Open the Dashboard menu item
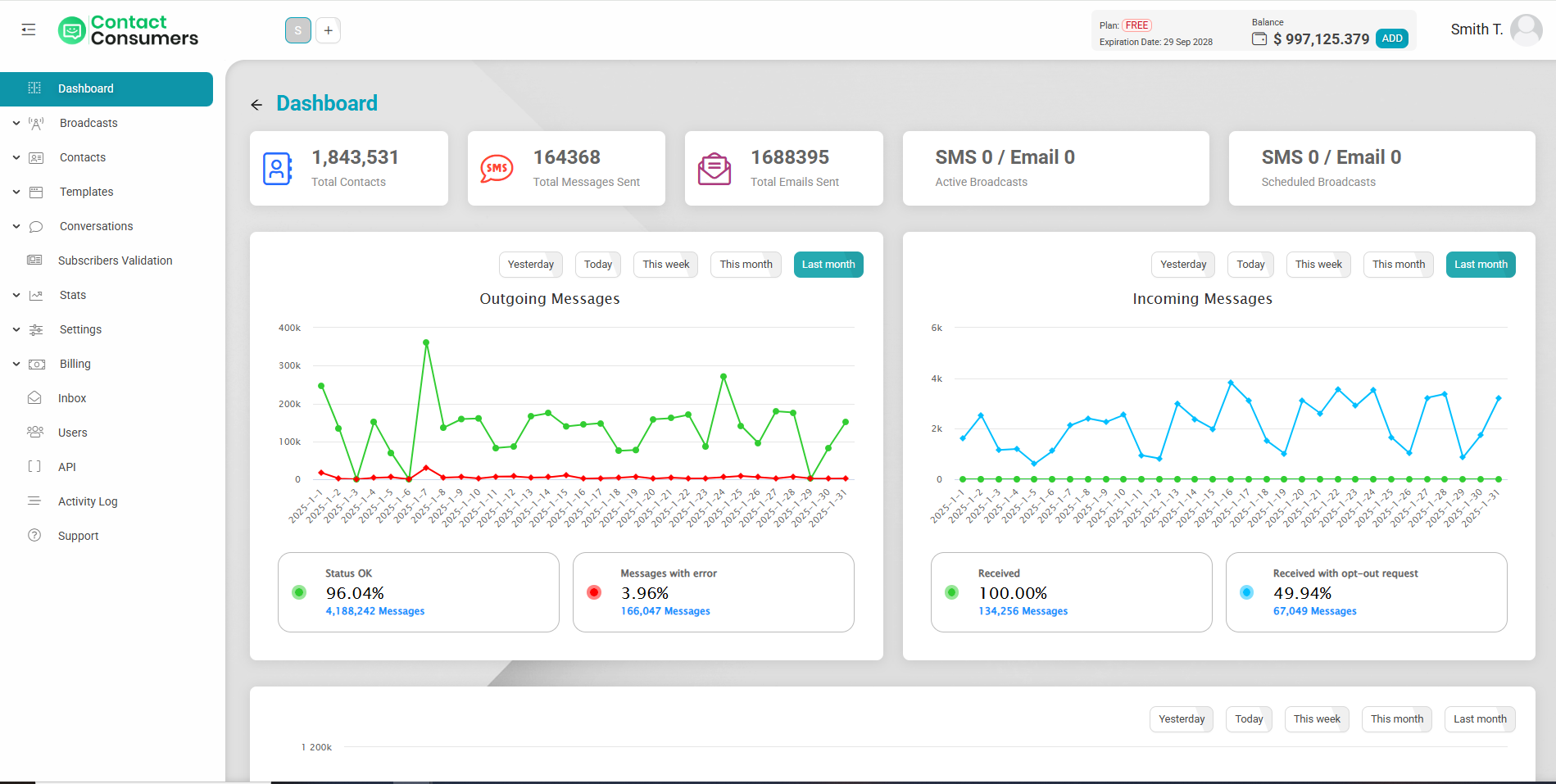The image size is (1556, 784). coord(107,89)
